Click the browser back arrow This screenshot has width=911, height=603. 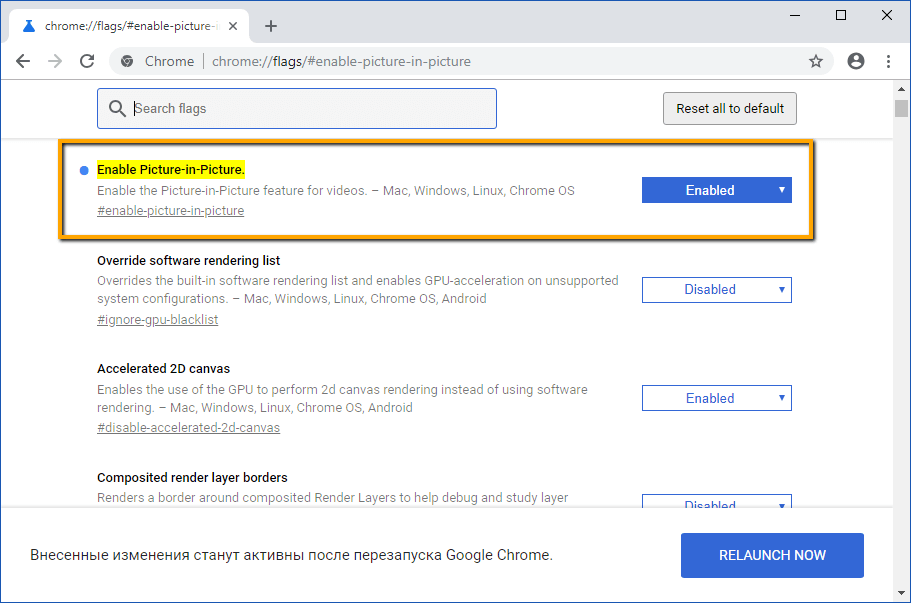tap(23, 61)
